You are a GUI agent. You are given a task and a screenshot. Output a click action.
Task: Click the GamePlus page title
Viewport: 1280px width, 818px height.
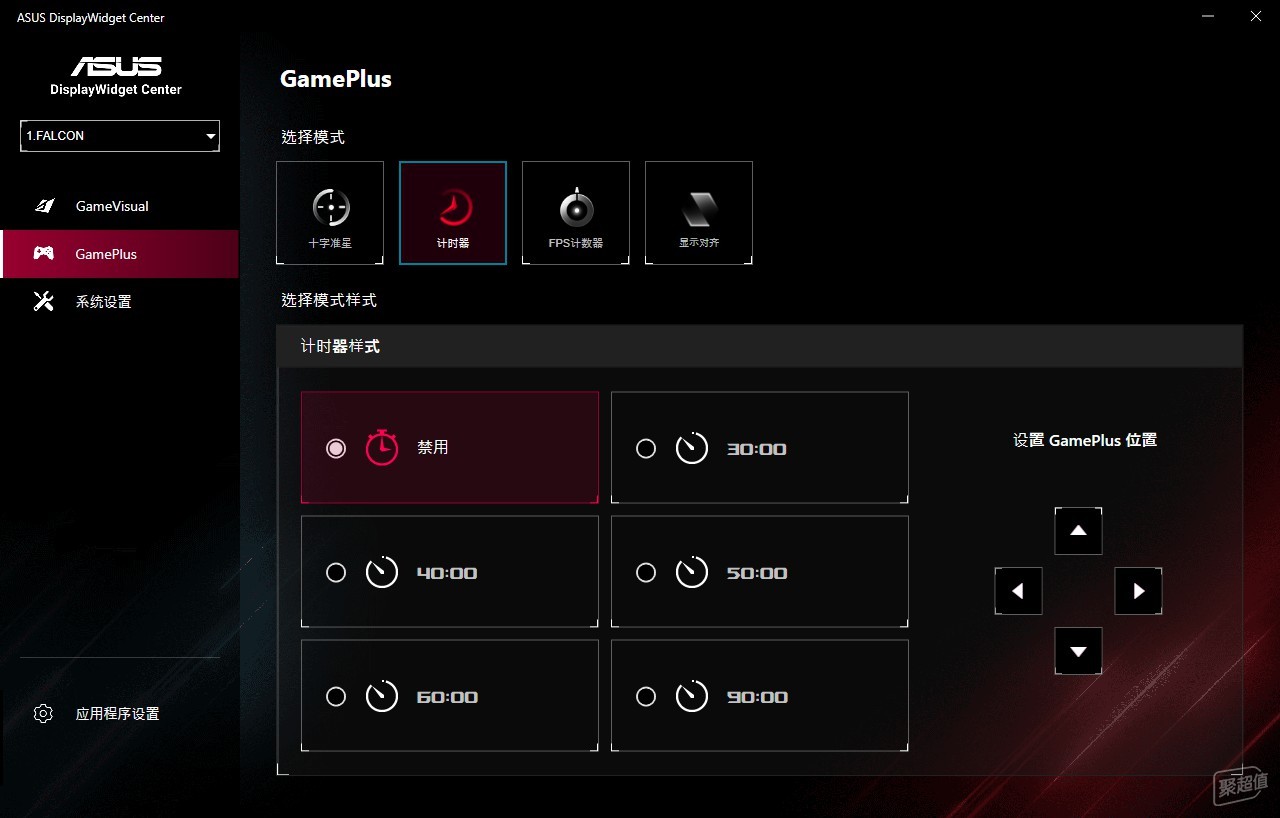pyautogui.click(x=336, y=79)
